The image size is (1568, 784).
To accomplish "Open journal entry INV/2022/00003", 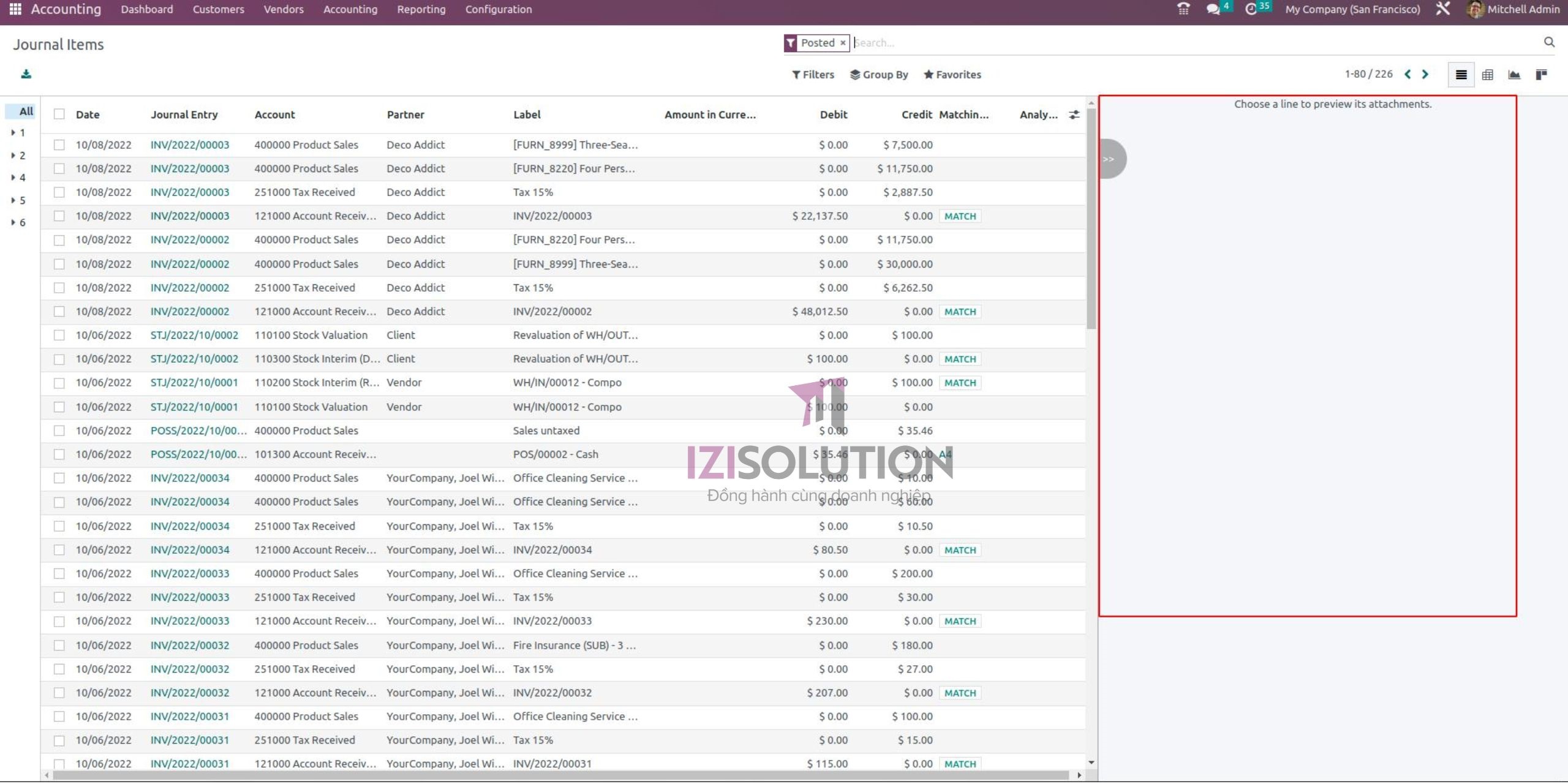I will 189,145.
